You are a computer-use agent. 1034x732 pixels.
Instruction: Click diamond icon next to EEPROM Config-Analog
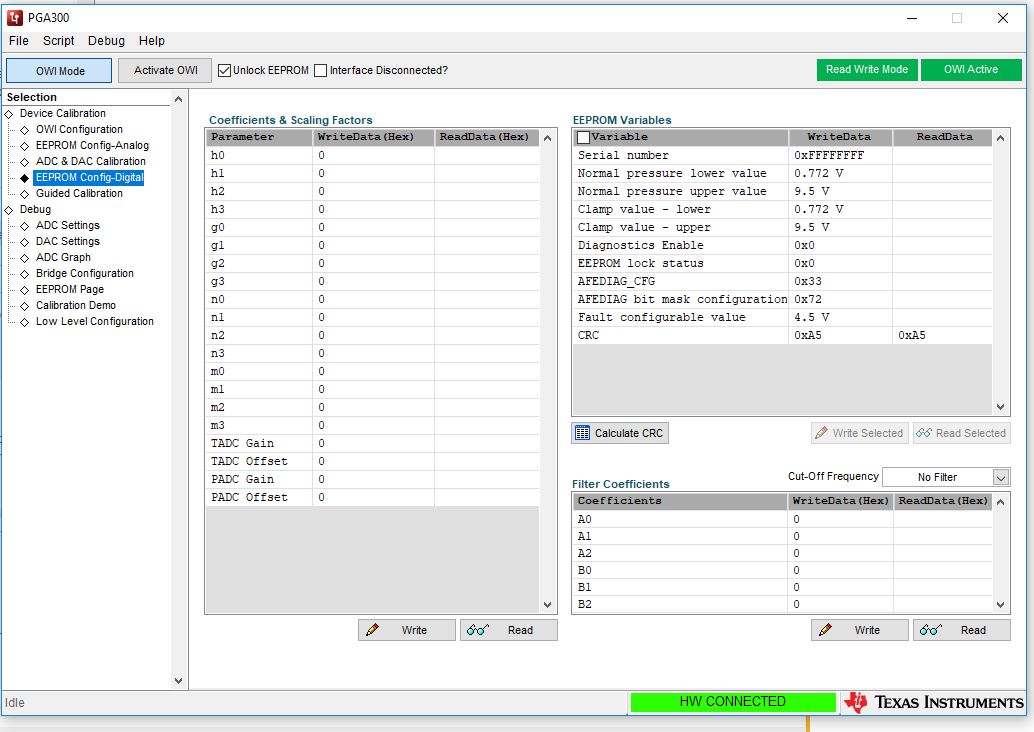pos(24,146)
